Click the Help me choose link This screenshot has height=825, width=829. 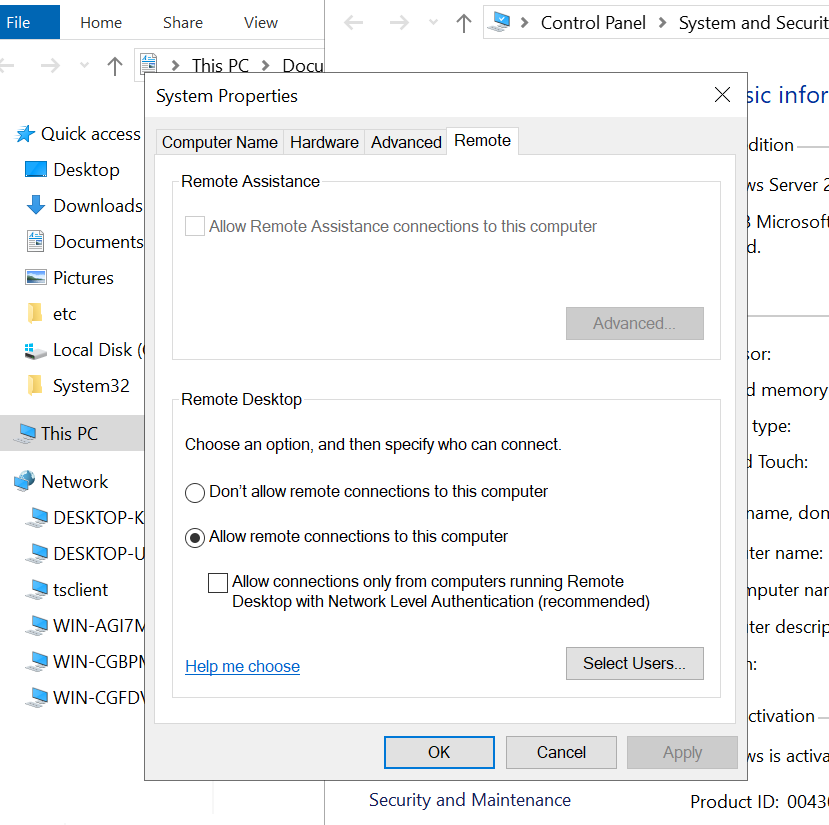point(242,666)
